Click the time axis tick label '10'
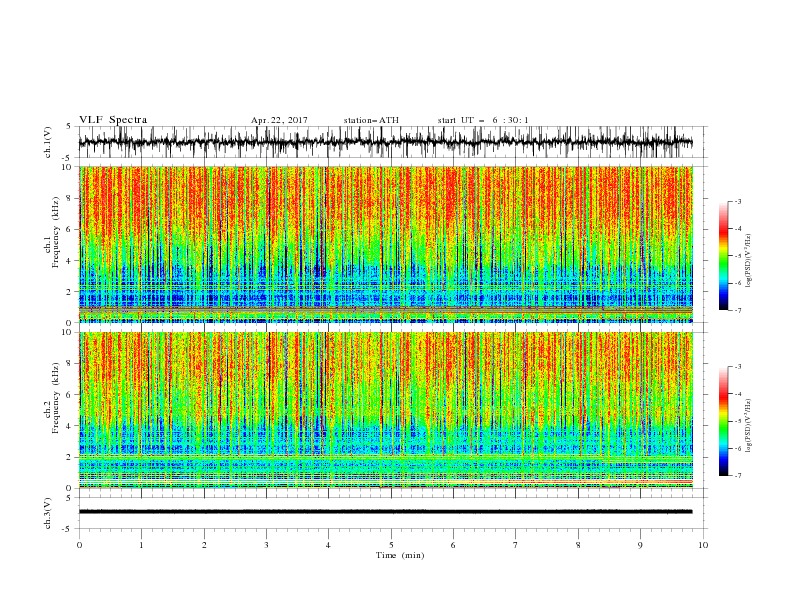This screenshot has width=792, height=612. click(703, 545)
